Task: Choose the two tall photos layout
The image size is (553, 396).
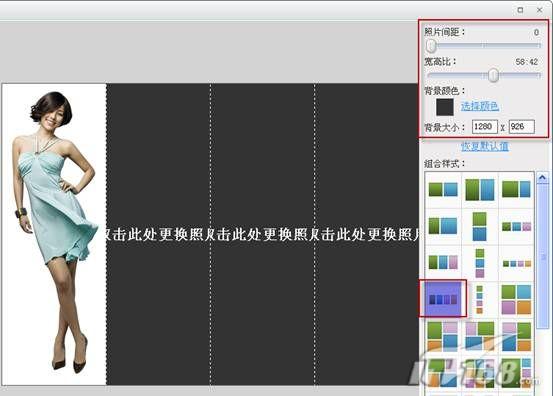Action: tap(480, 190)
